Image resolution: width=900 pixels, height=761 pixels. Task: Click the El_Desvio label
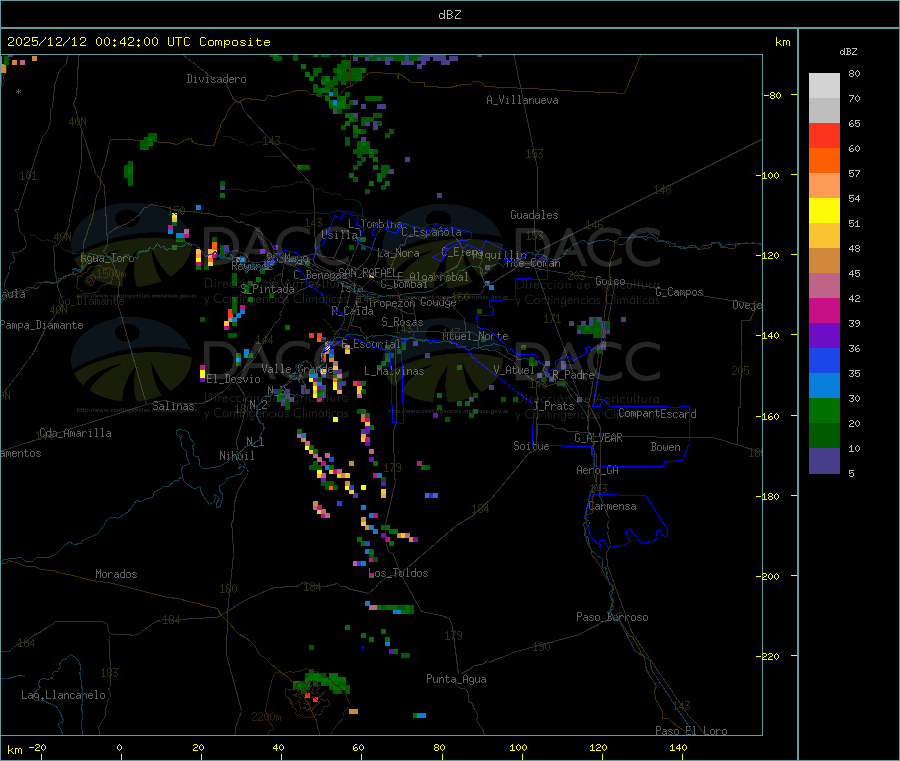(233, 379)
